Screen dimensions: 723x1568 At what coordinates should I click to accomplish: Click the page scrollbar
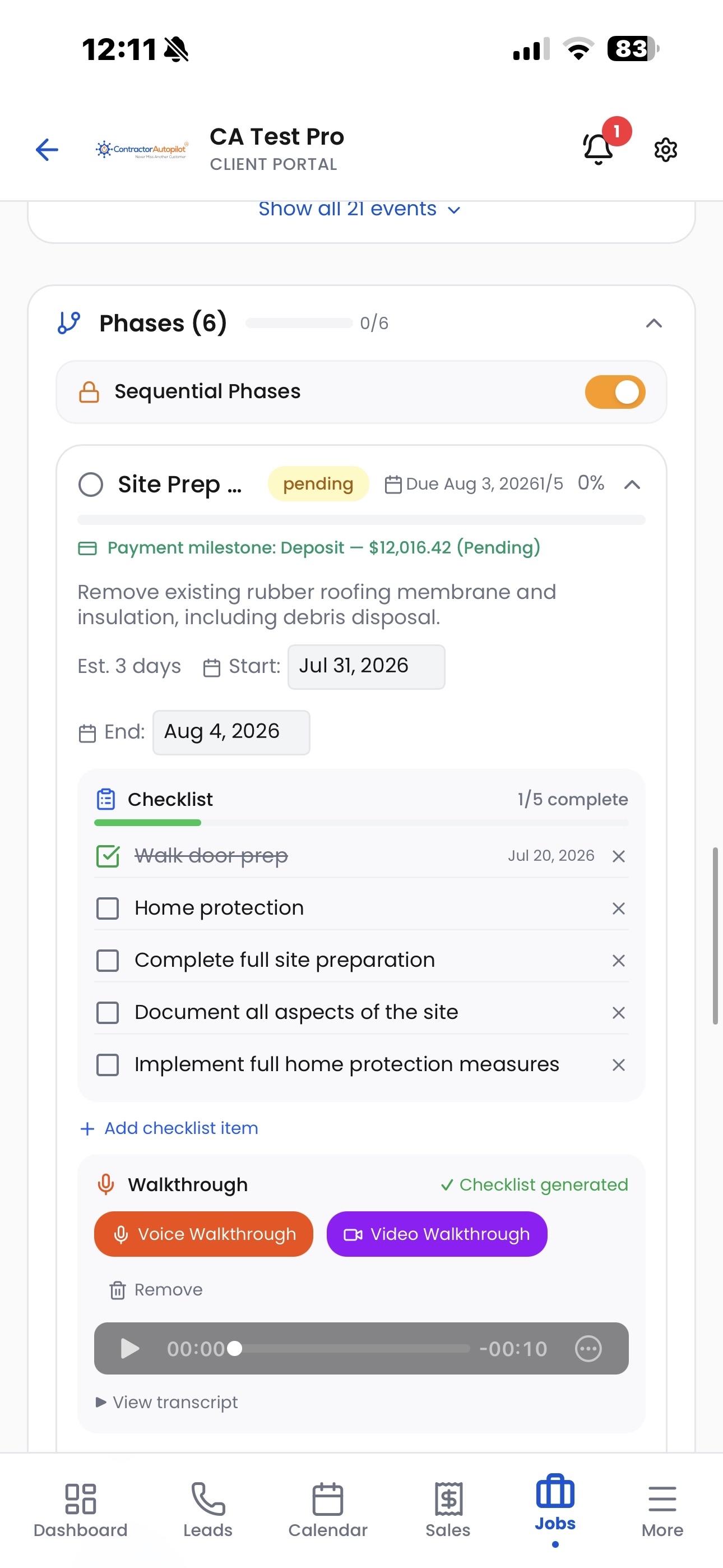pyautogui.click(x=715, y=935)
